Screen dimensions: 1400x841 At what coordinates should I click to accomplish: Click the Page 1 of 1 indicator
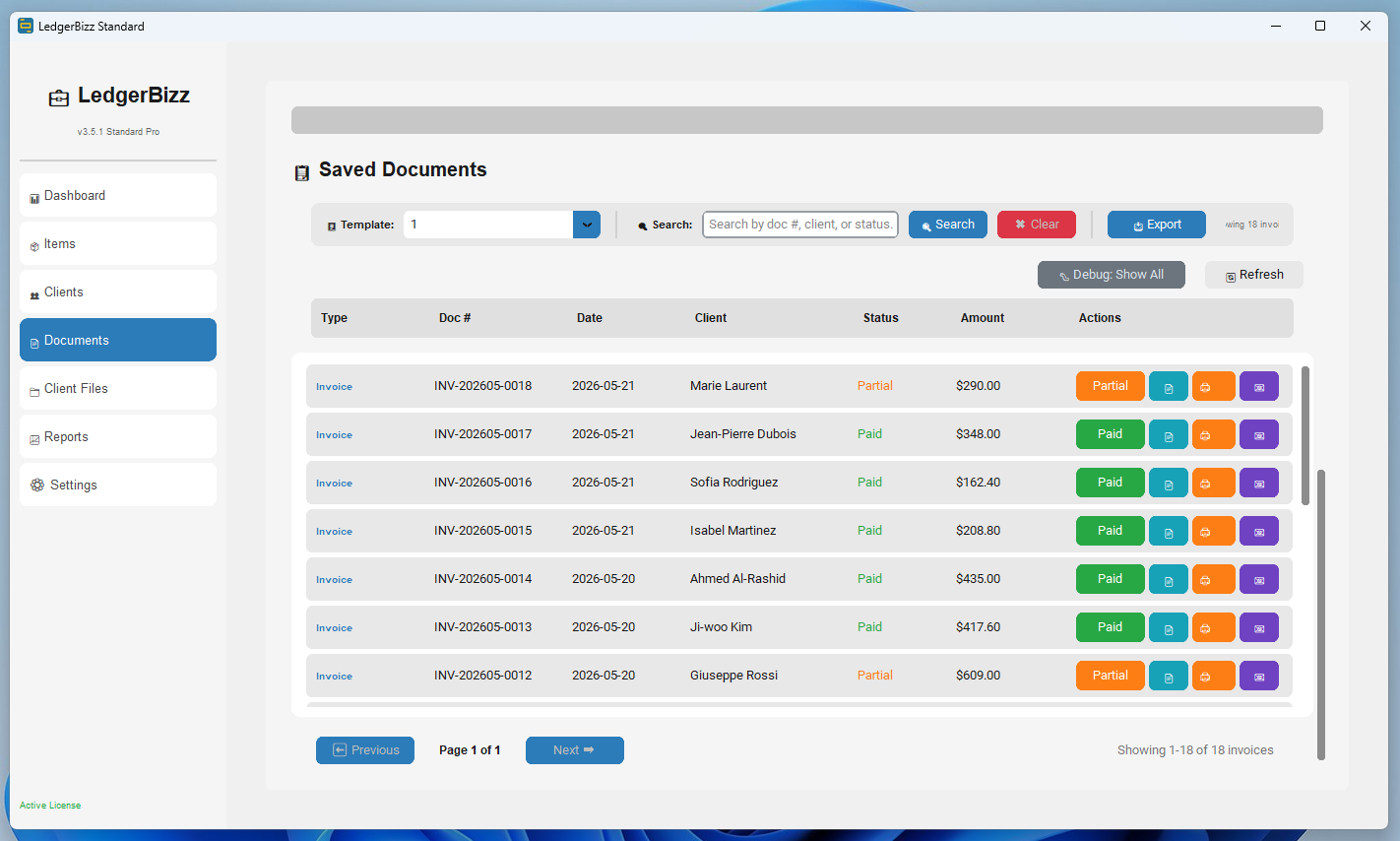[x=470, y=750]
